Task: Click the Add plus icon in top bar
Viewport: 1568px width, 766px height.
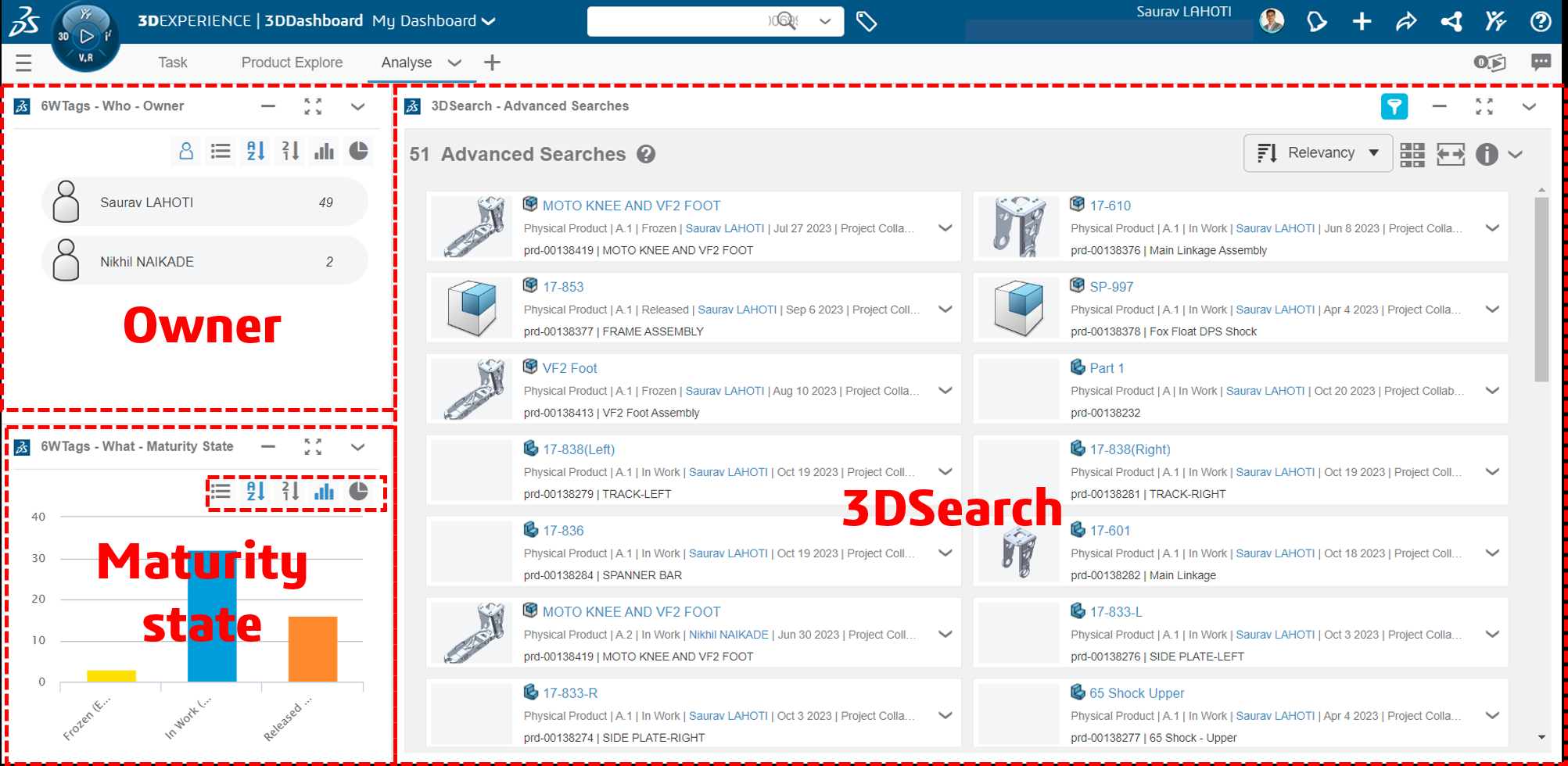Action: click(x=1362, y=21)
